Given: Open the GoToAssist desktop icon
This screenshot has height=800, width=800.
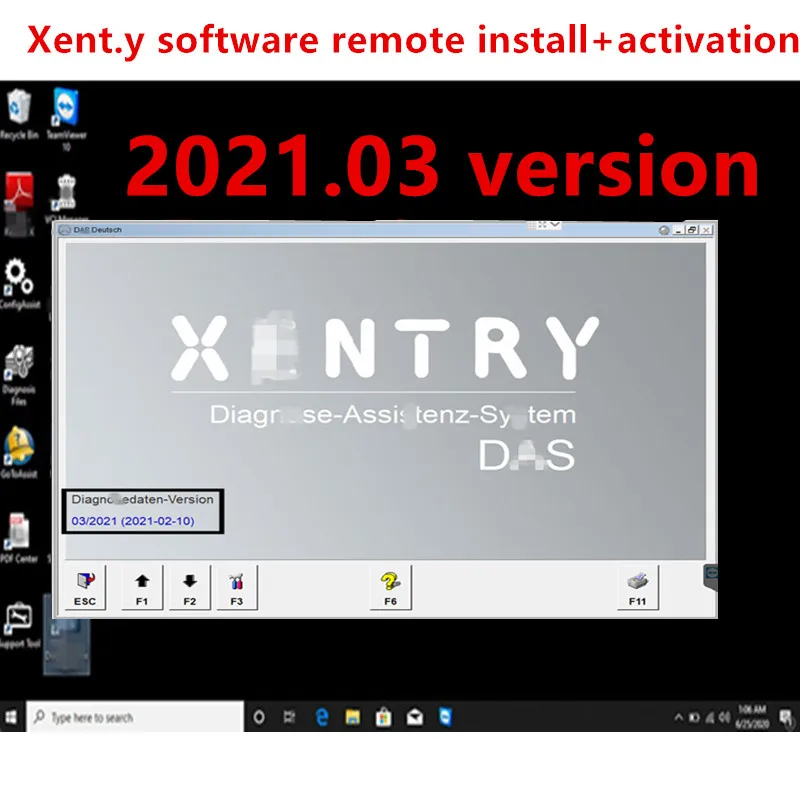Looking at the screenshot, I should pos(19,452).
